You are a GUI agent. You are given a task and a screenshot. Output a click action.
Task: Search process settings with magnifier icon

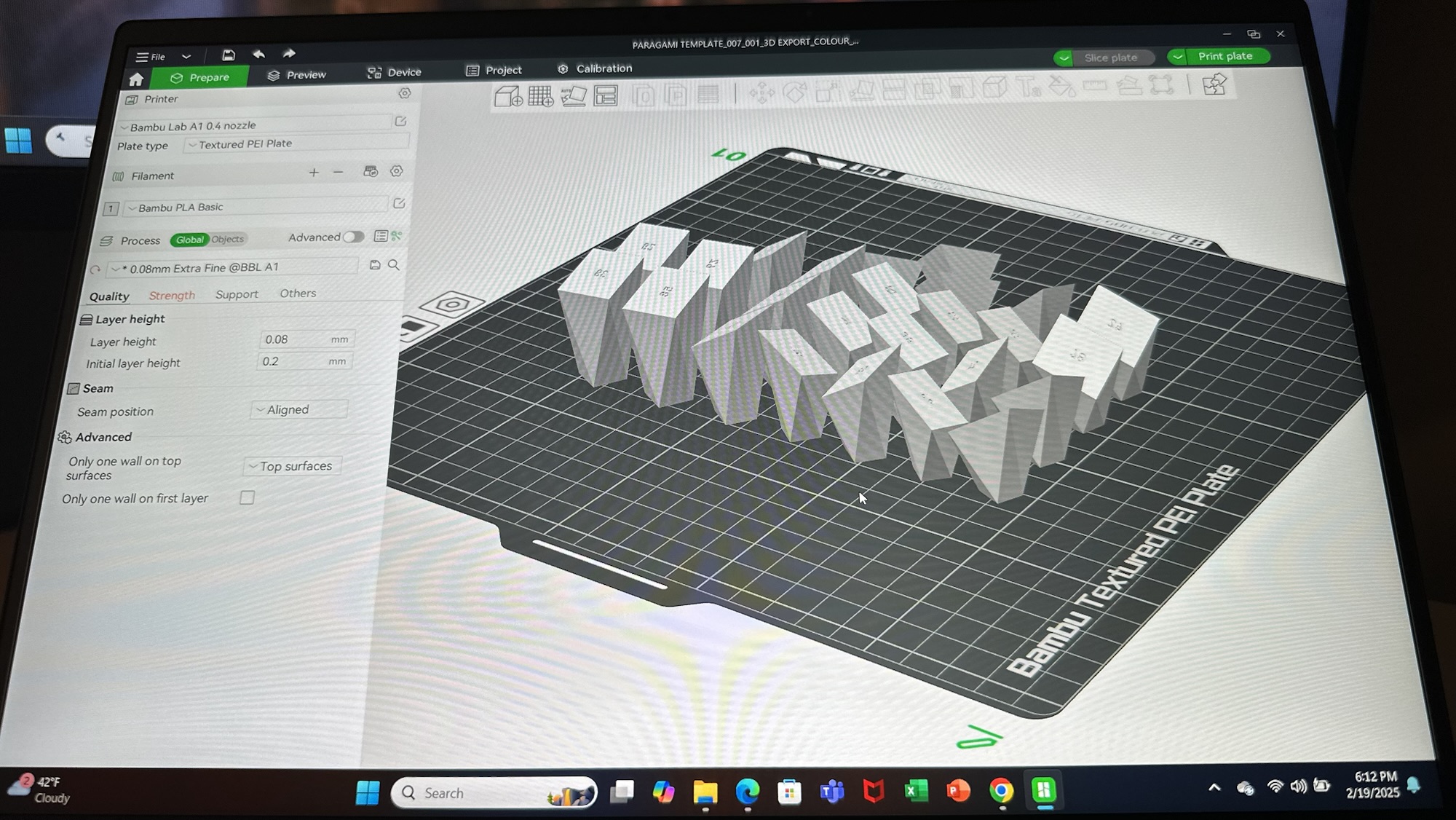394,265
